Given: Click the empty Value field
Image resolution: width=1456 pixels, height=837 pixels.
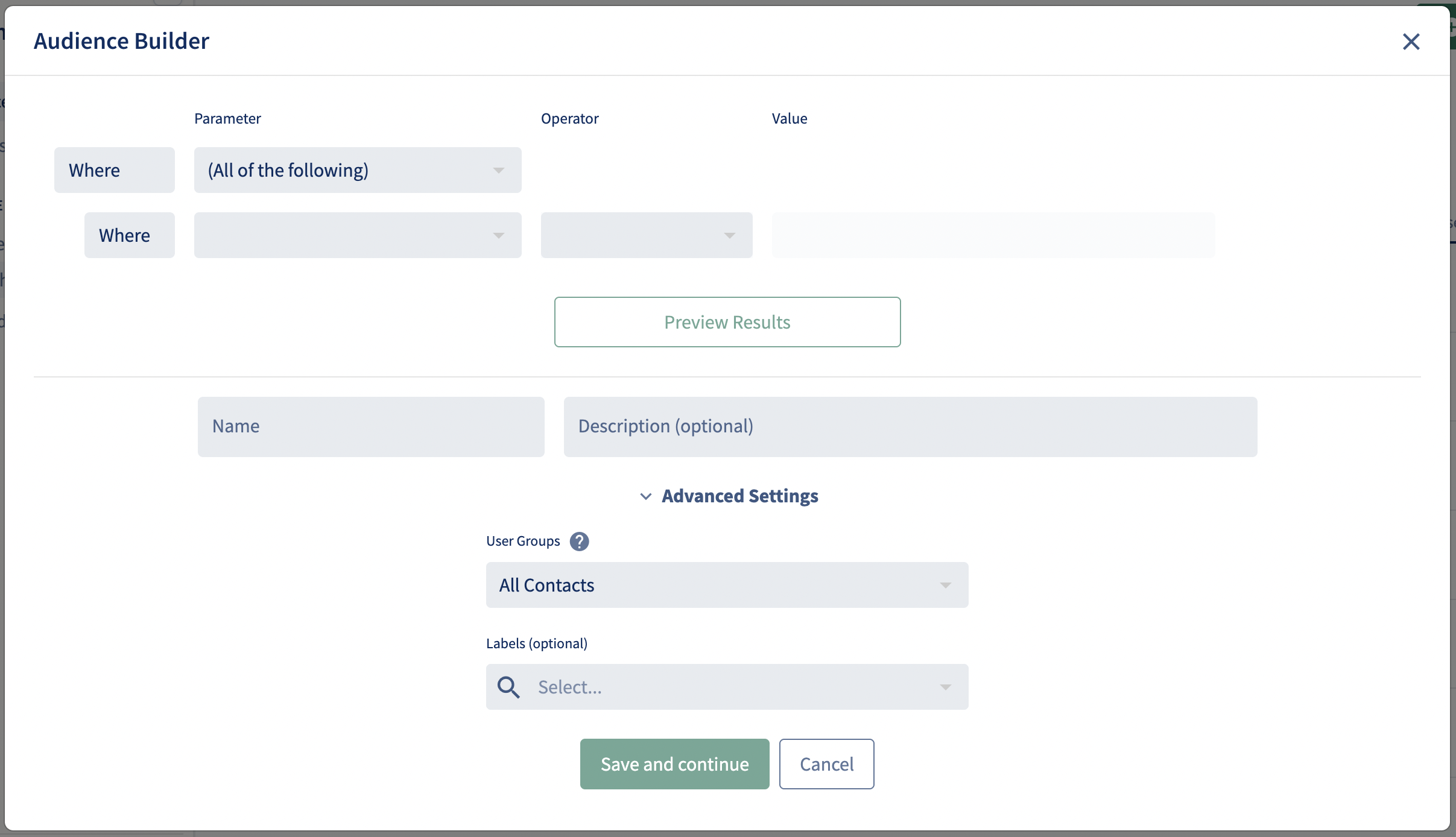Looking at the screenshot, I should click(993, 235).
